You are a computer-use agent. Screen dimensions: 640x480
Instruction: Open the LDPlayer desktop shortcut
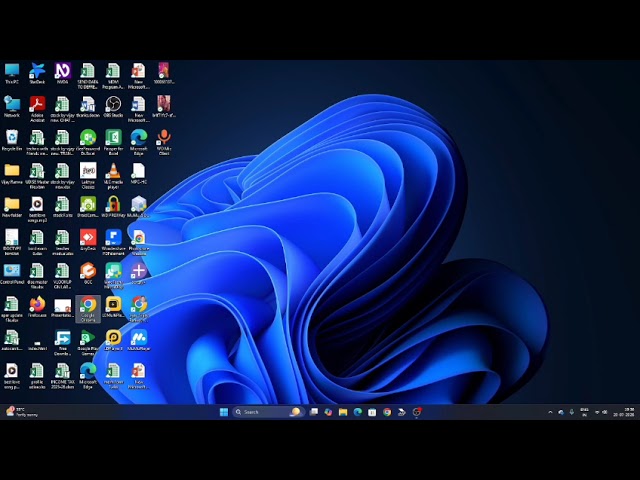[113, 341]
